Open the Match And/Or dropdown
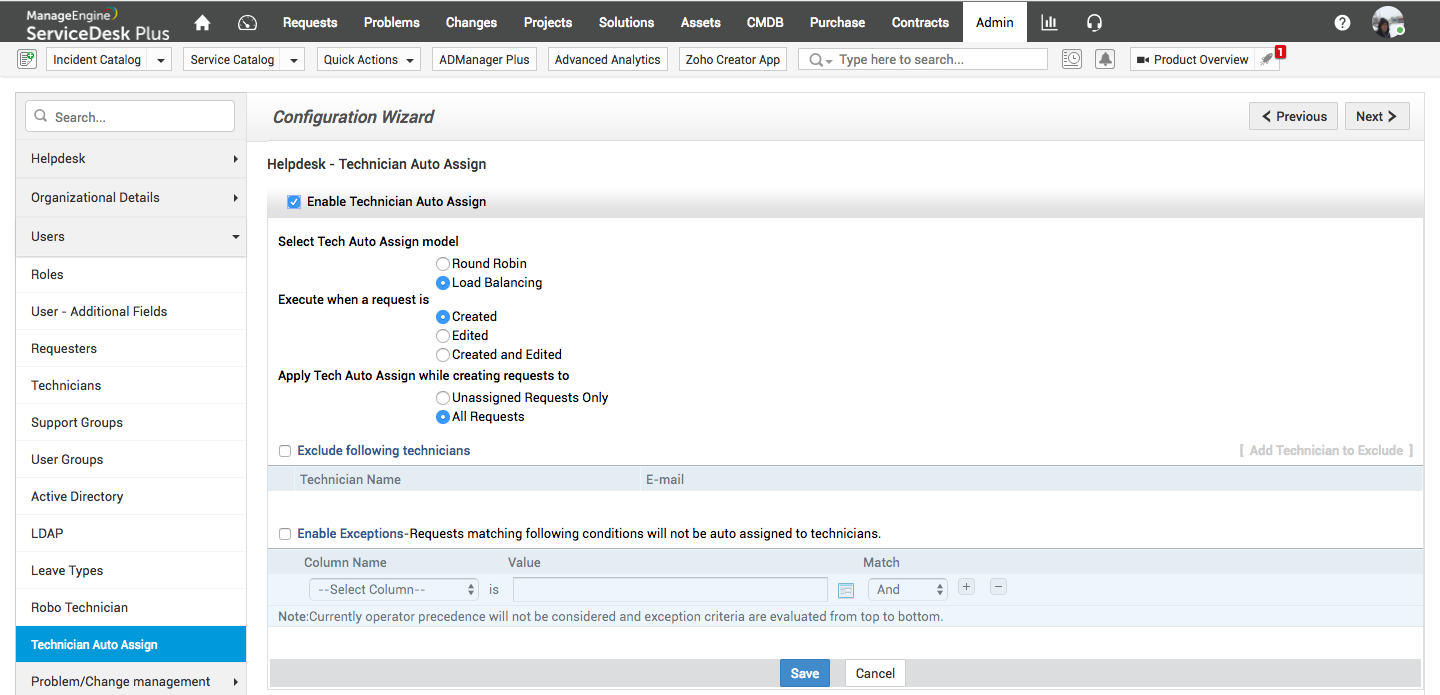This screenshot has height=695, width=1440. pyautogui.click(x=906, y=589)
